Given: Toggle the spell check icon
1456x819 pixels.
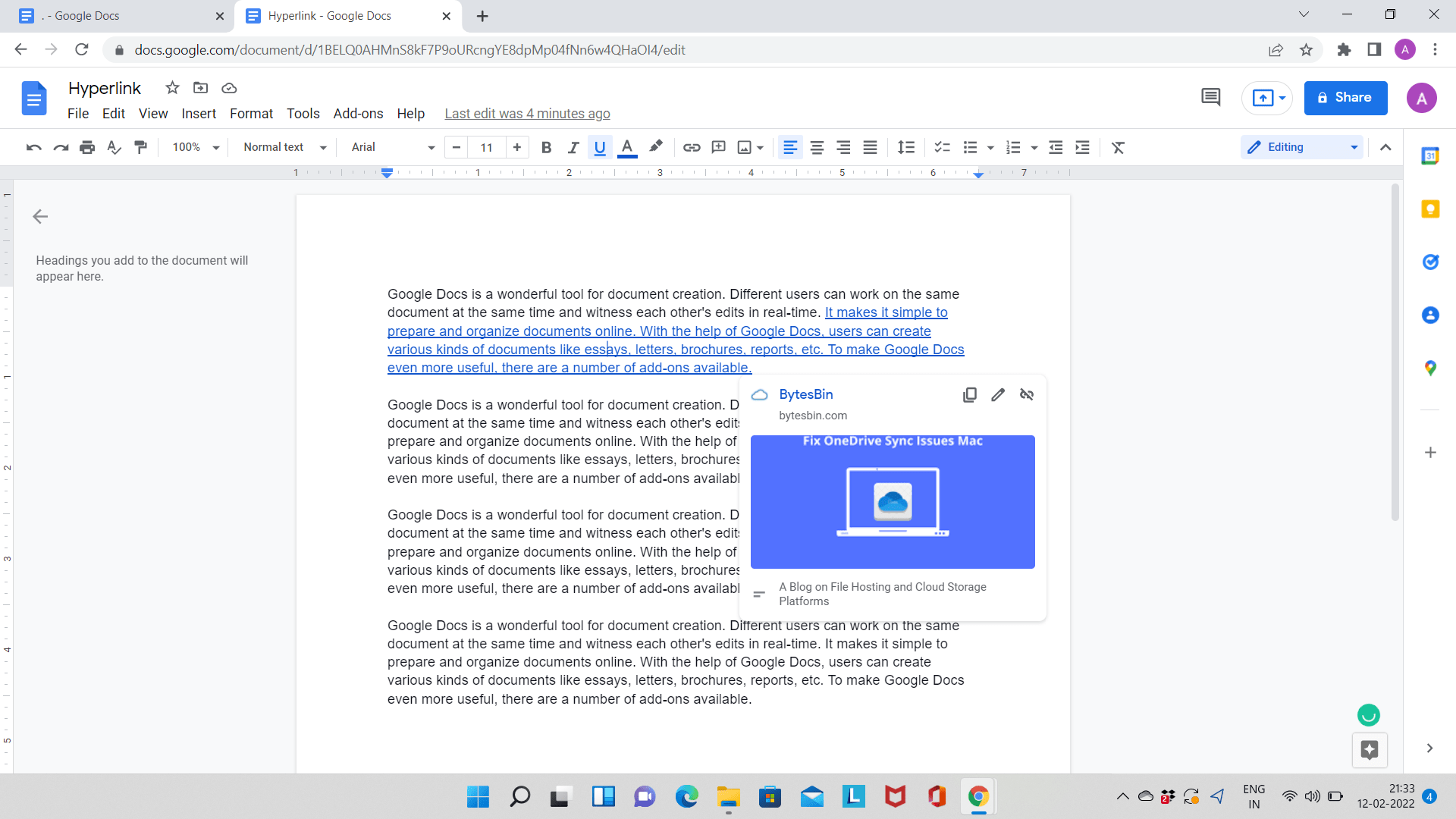Looking at the screenshot, I should tap(114, 147).
